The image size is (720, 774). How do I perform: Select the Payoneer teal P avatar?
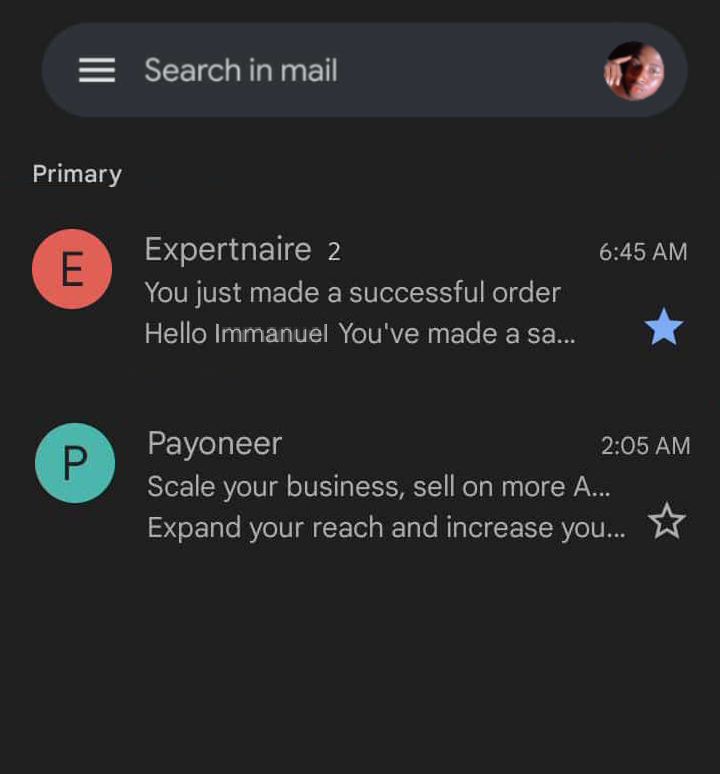click(x=75, y=463)
